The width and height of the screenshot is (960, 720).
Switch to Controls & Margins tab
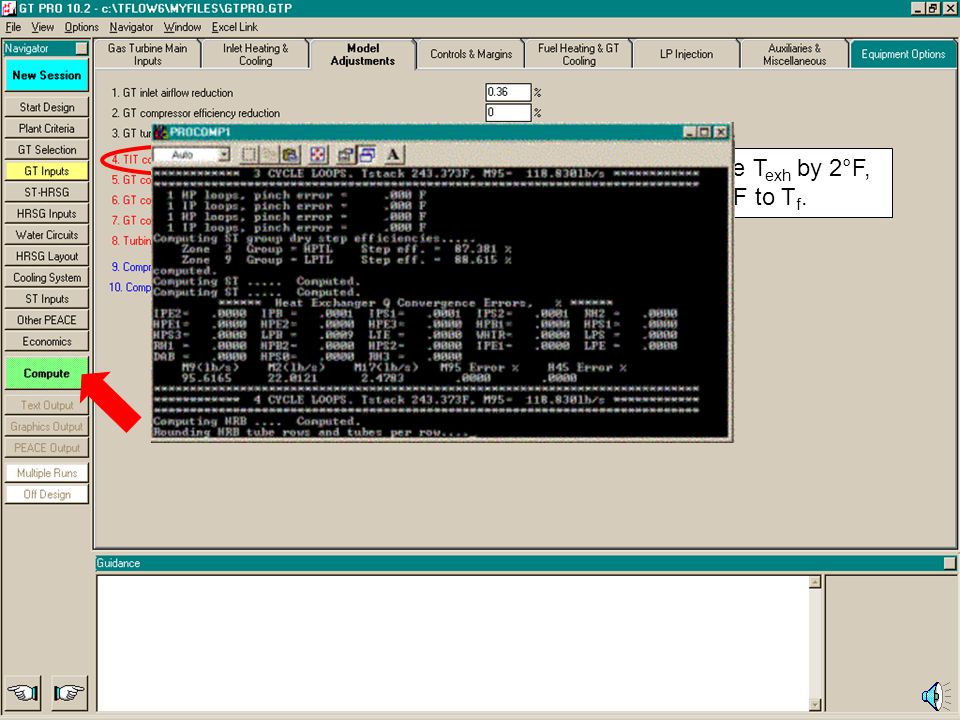[471, 54]
